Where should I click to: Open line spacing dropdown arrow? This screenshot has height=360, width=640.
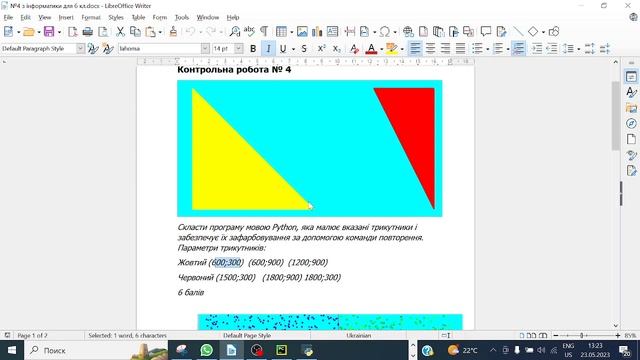[x=579, y=49]
